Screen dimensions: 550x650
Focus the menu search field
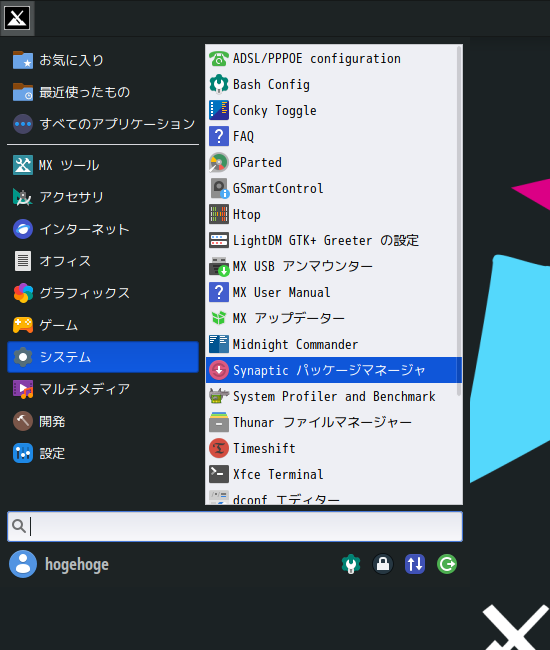point(235,526)
